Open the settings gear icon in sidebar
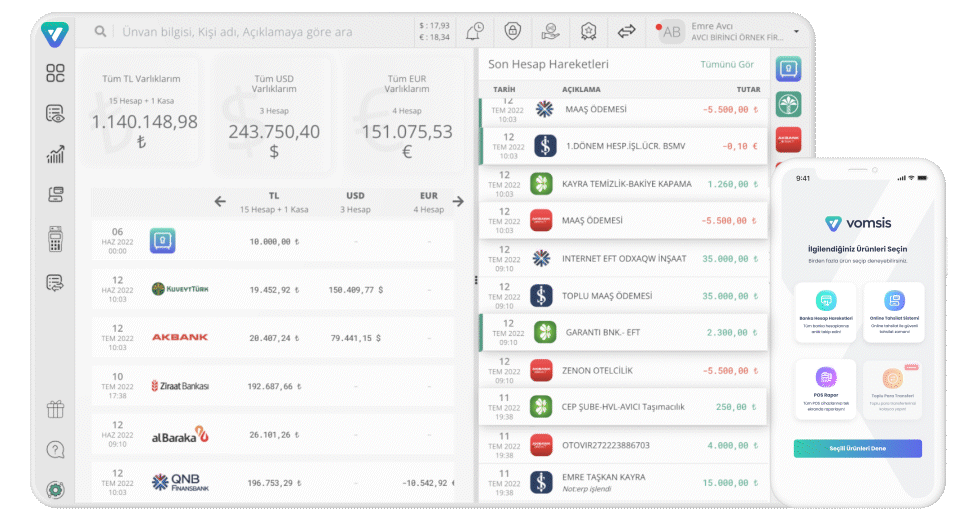 (x=55, y=490)
